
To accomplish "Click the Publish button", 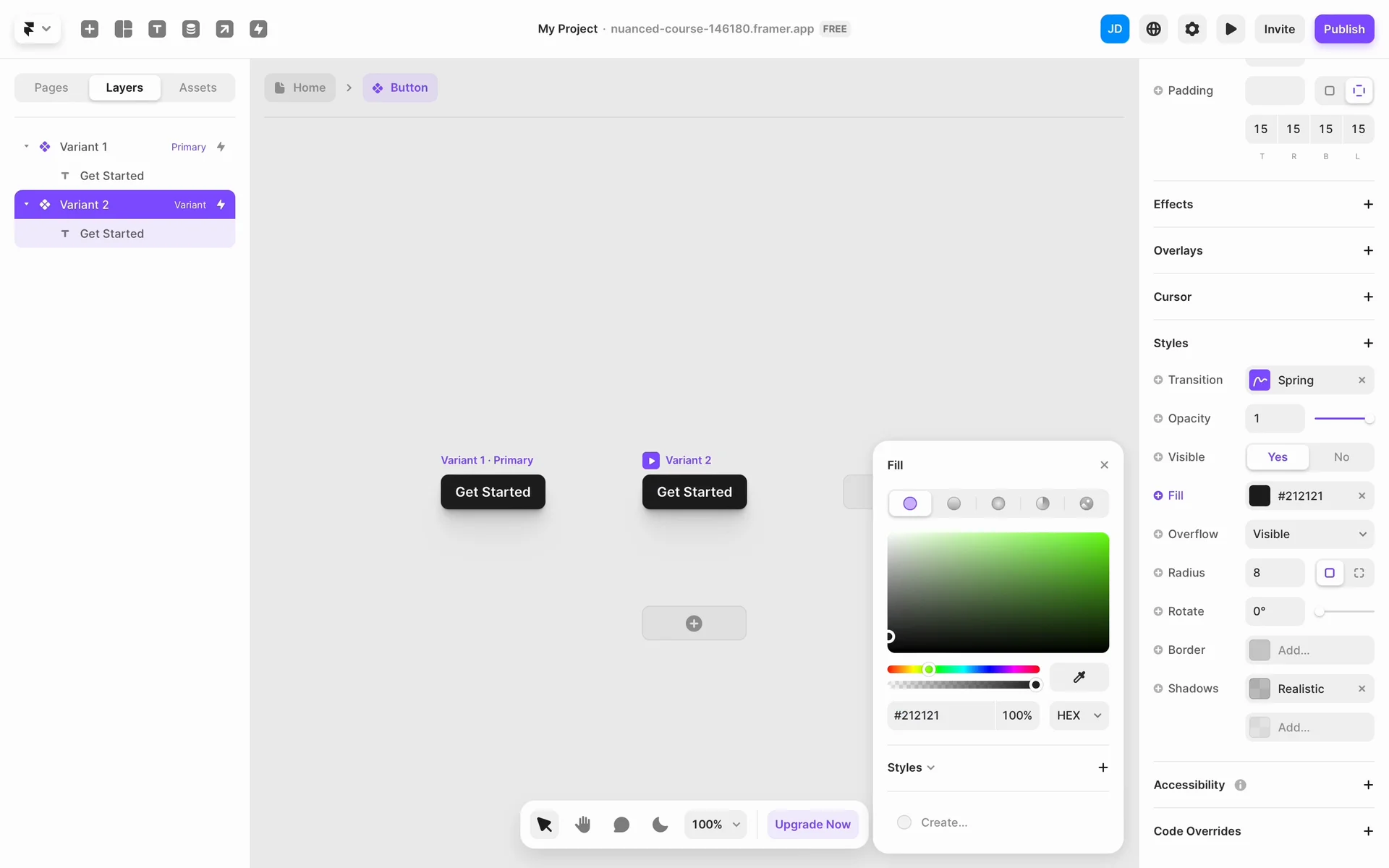I will [1343, 29].
